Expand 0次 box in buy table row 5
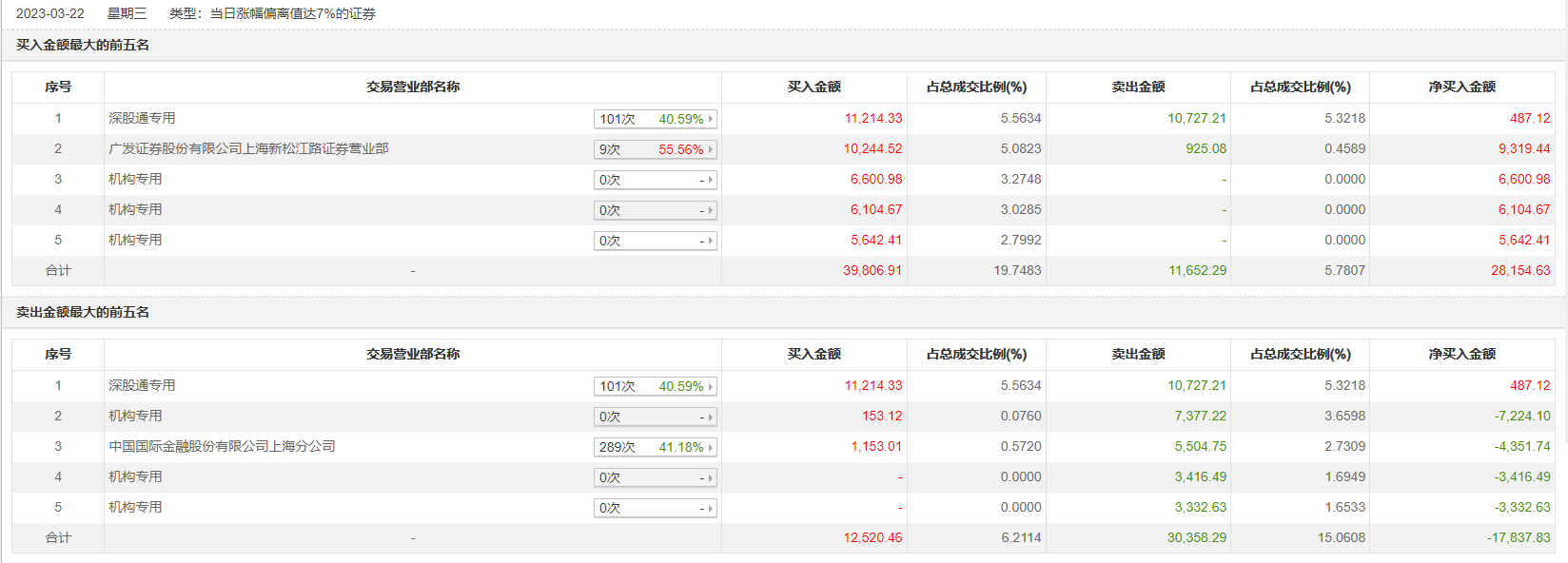 click(x=655, y=241)
